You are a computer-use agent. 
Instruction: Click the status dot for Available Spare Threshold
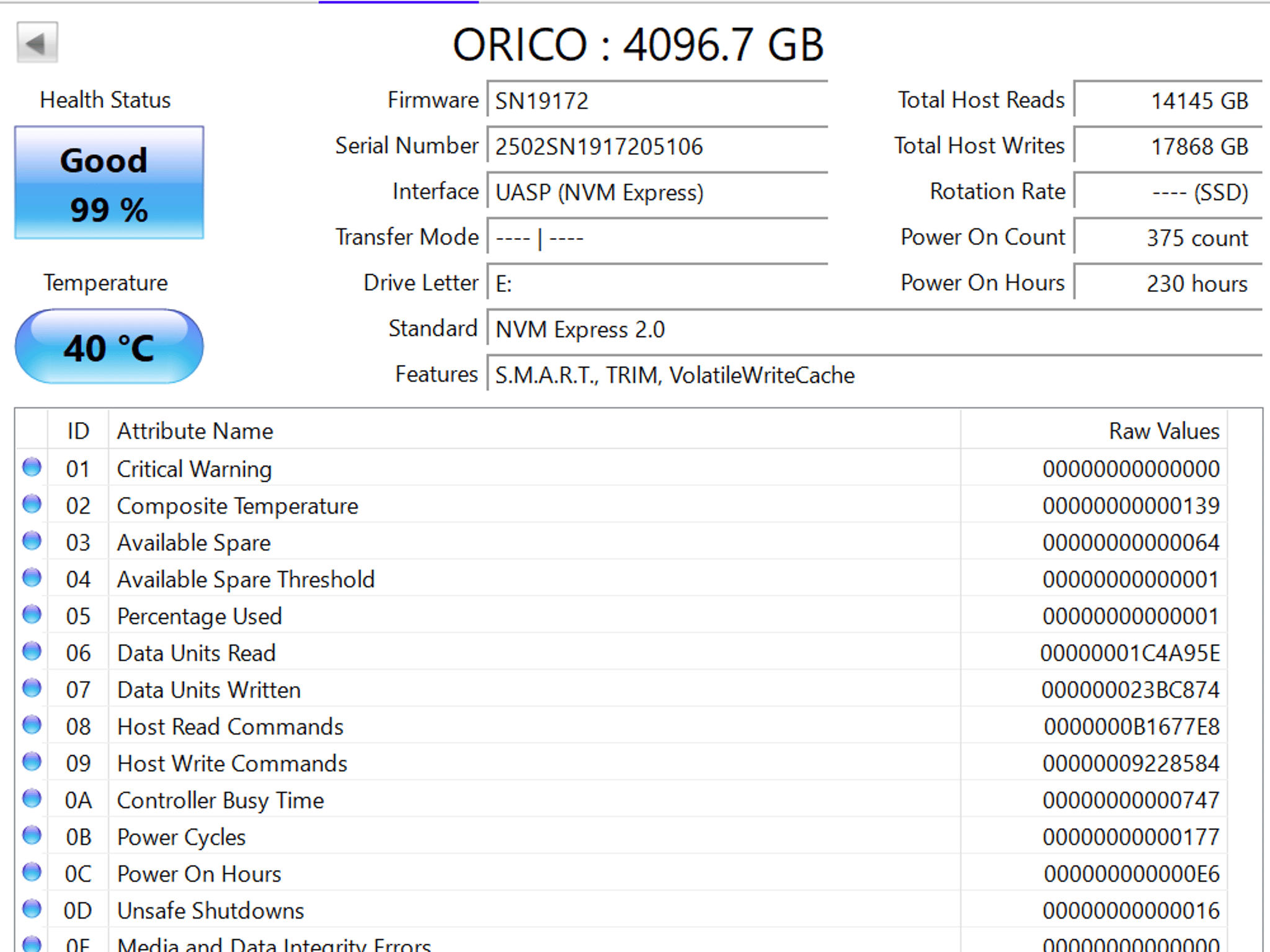click(x=32, y=578)
